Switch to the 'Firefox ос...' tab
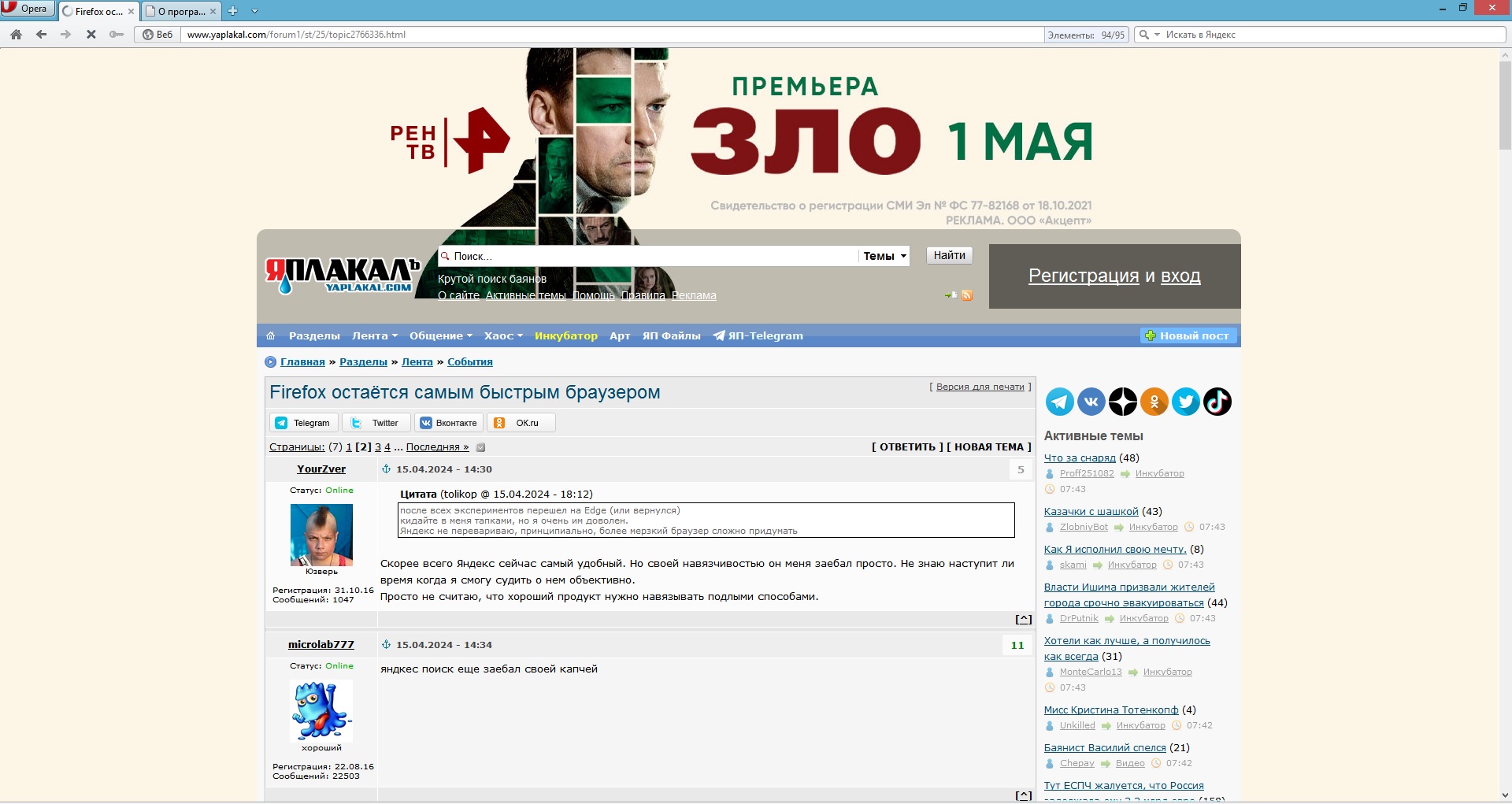The image size is (1512, 804). click(98, 11)
